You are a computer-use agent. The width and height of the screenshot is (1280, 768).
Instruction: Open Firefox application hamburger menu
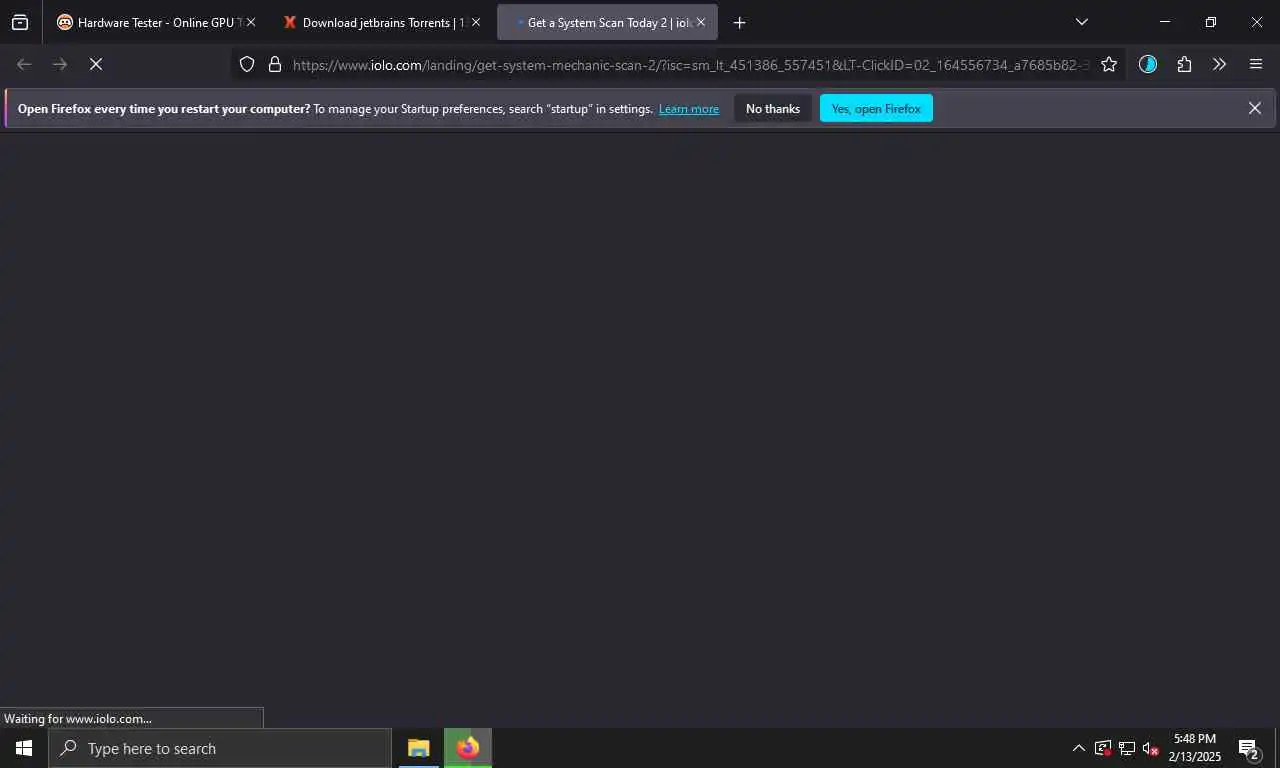pyautogui.click(x=1256, y=64)
